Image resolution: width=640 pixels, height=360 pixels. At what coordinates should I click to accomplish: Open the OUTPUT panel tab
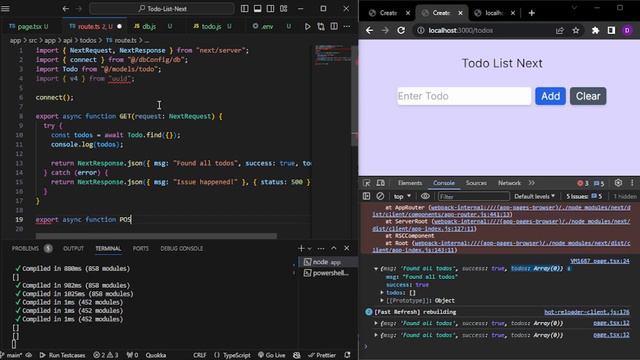pos(73,248)
